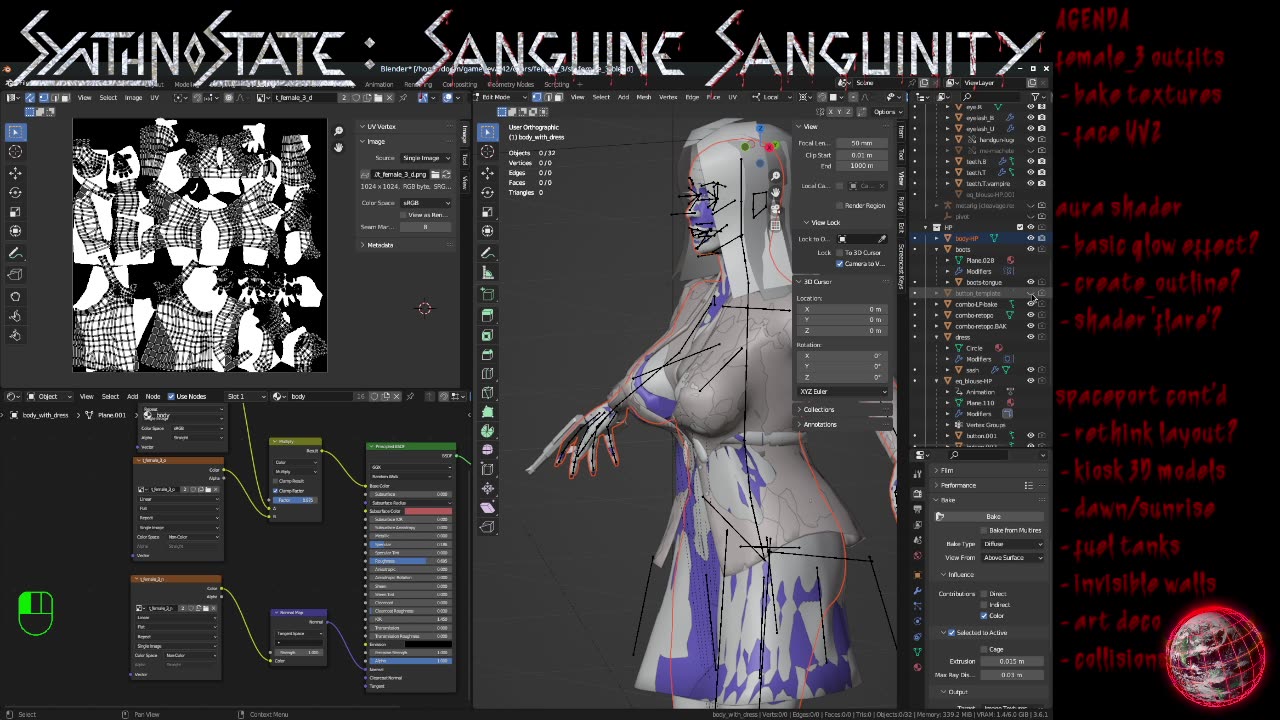Expand the Performance render panel

[x=957, y=485]
